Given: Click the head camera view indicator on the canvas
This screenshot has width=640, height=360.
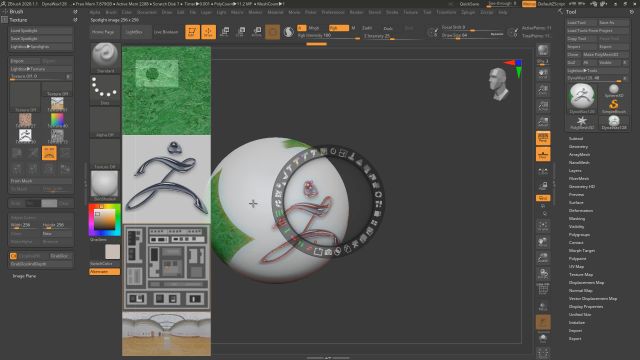Looking at the screenshot, I should click(x=499, y=84).
